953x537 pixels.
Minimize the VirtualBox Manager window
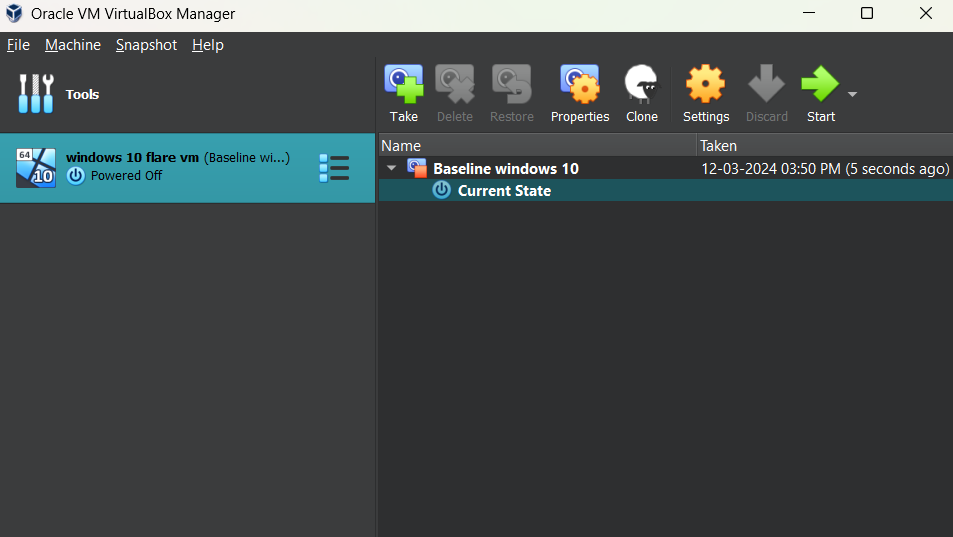(809, 13)
